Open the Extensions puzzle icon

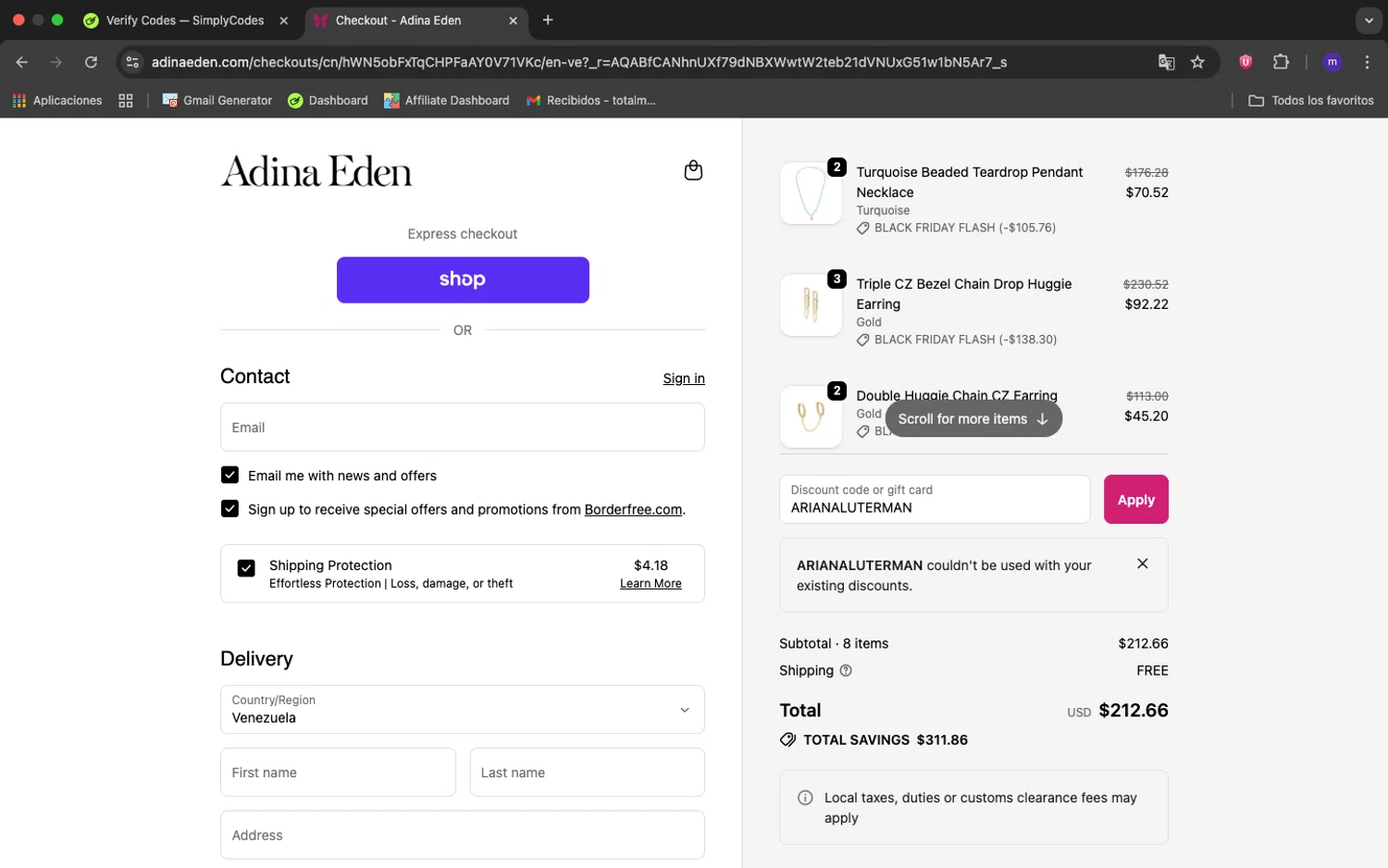(x=1281, y=62)
